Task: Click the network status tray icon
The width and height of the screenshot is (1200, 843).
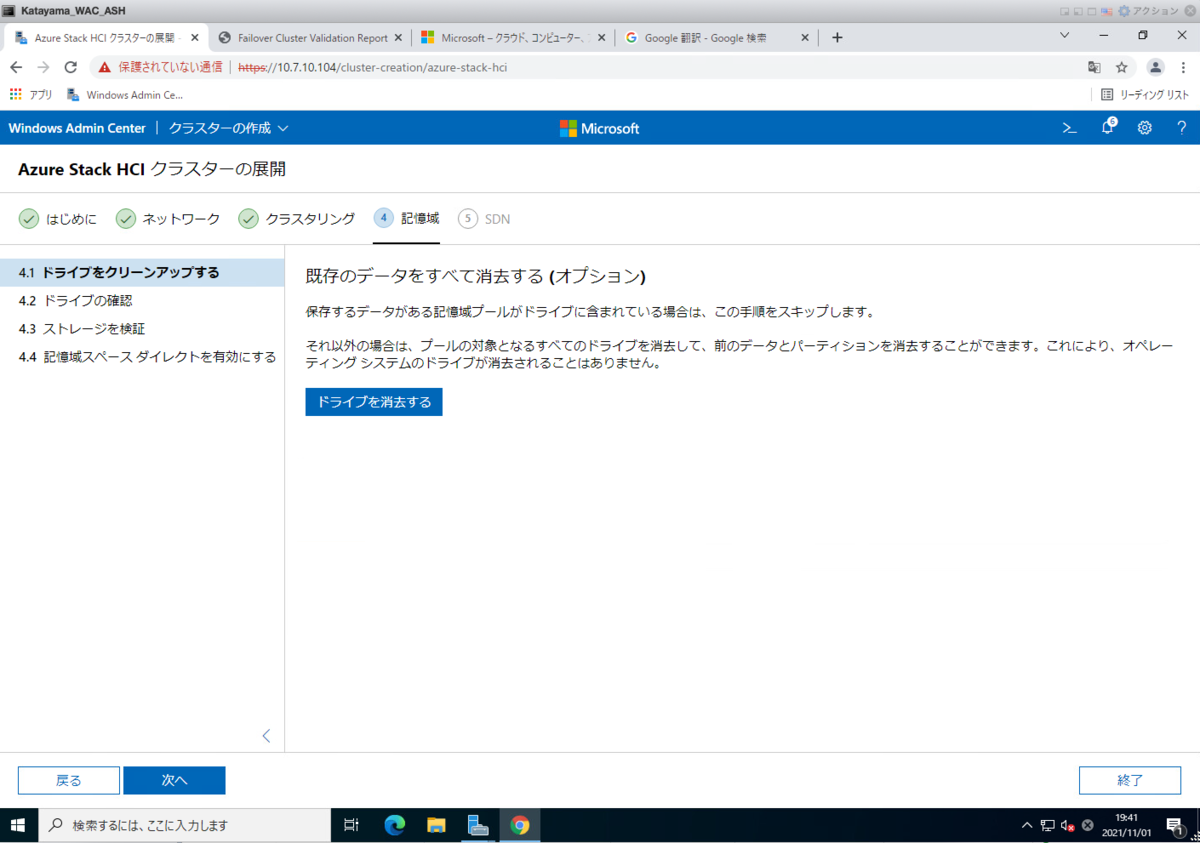Action: click(1047, 826)
